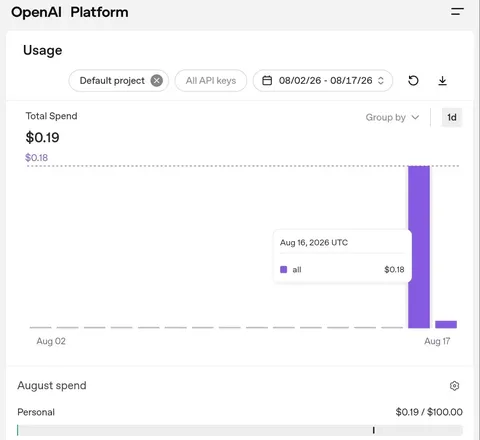
Task: Open the All API keys filter
Action: (211, 81)
